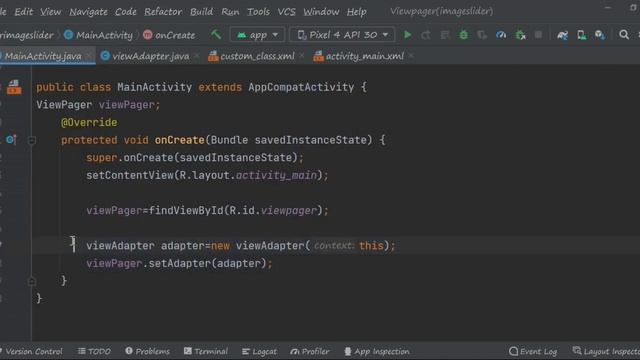Click the Sync Project with Gradle icon
The height and width of the screenshot is (360, 640).
tap(562, 35)
